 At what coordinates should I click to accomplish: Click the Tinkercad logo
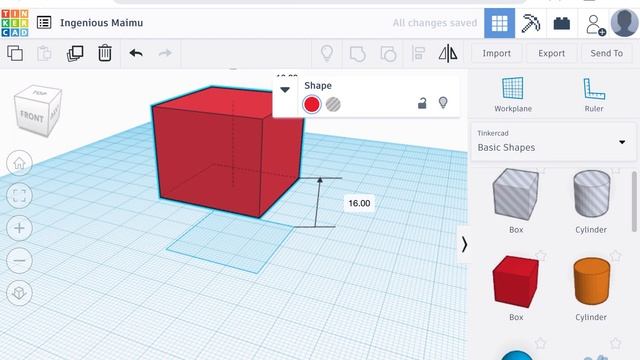15,23
